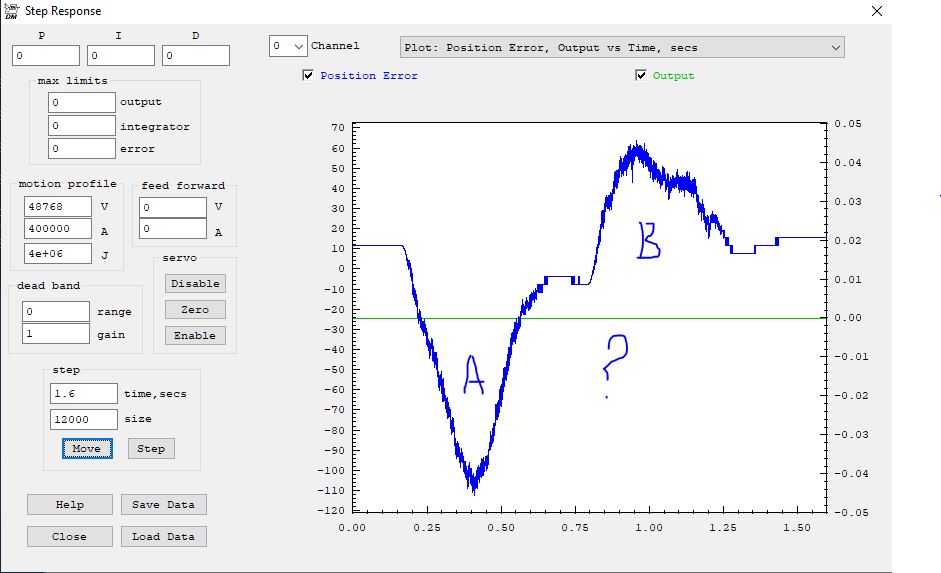
Task: Close the Step Response window
Action: point(877,12)
